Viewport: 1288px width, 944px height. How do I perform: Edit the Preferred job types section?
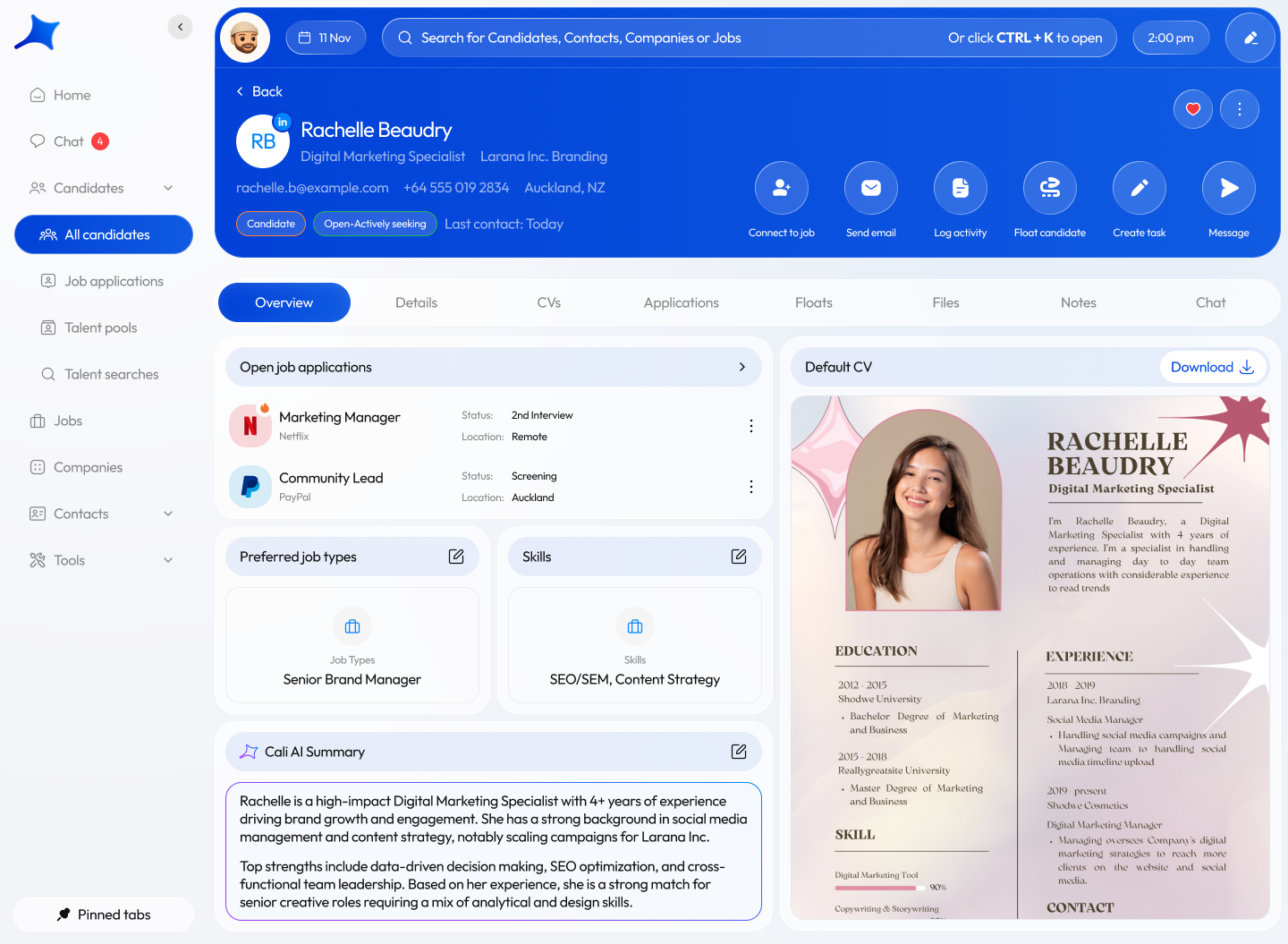456,557
